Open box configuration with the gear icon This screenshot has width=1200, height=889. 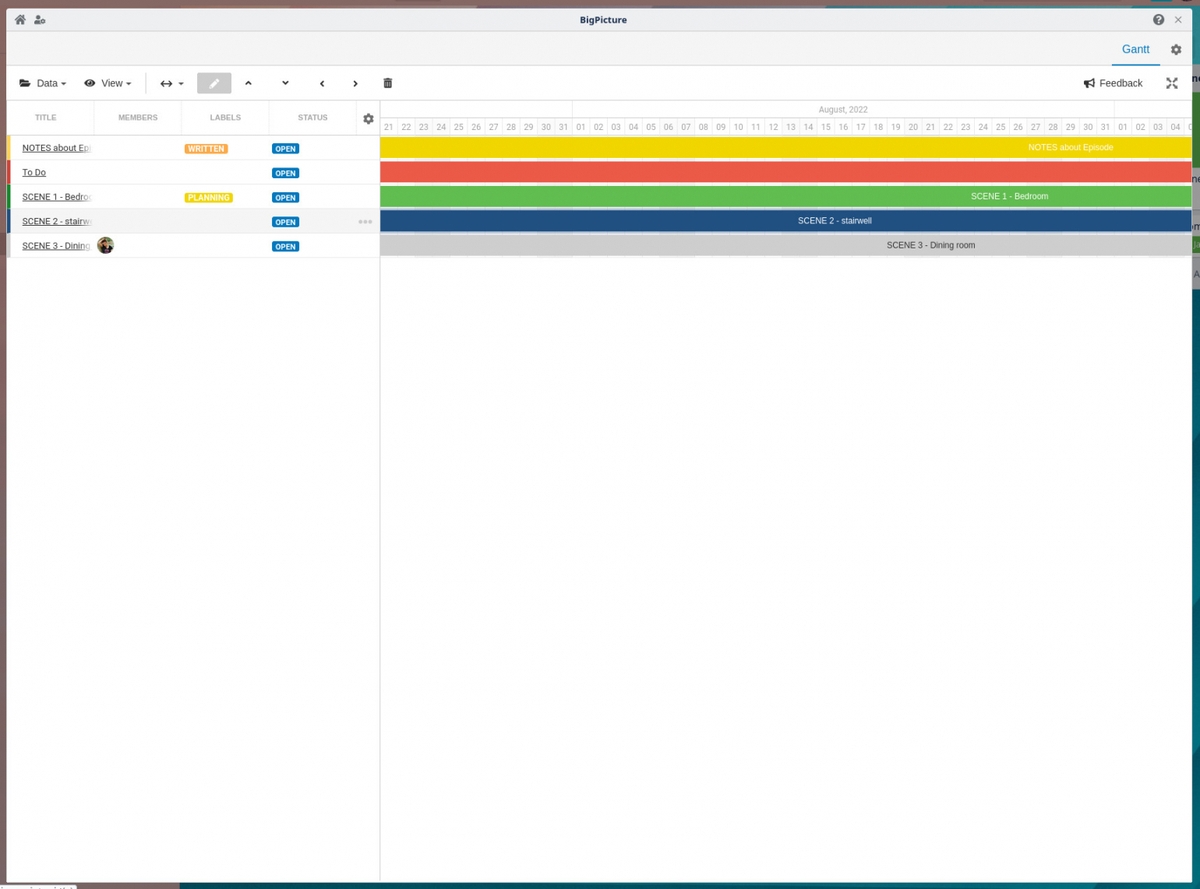(1175, 49)
